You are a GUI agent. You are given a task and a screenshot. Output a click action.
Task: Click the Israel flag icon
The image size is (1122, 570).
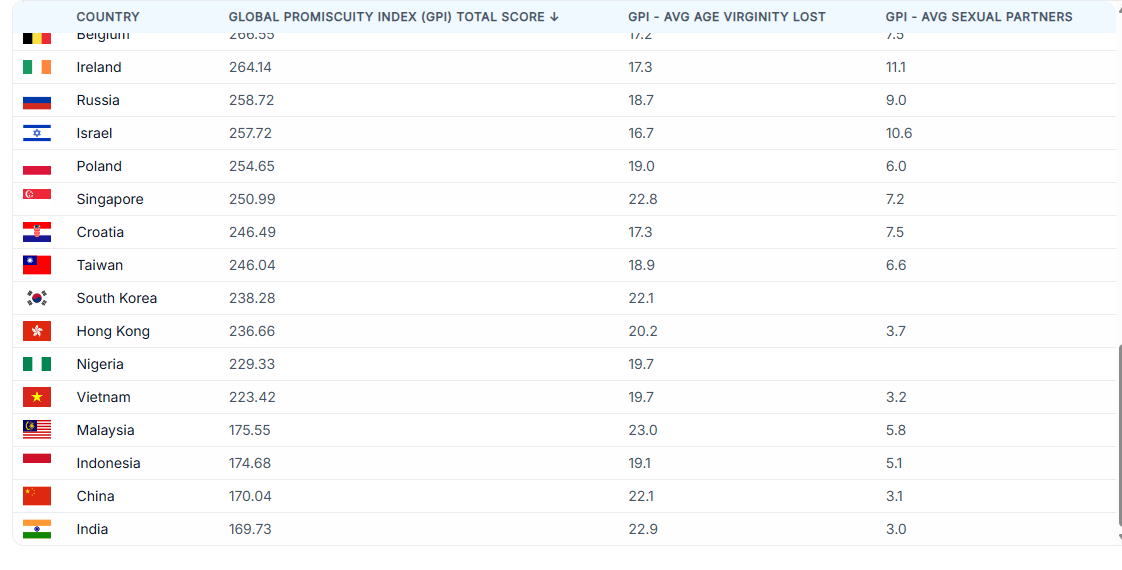tap(37, 133)
